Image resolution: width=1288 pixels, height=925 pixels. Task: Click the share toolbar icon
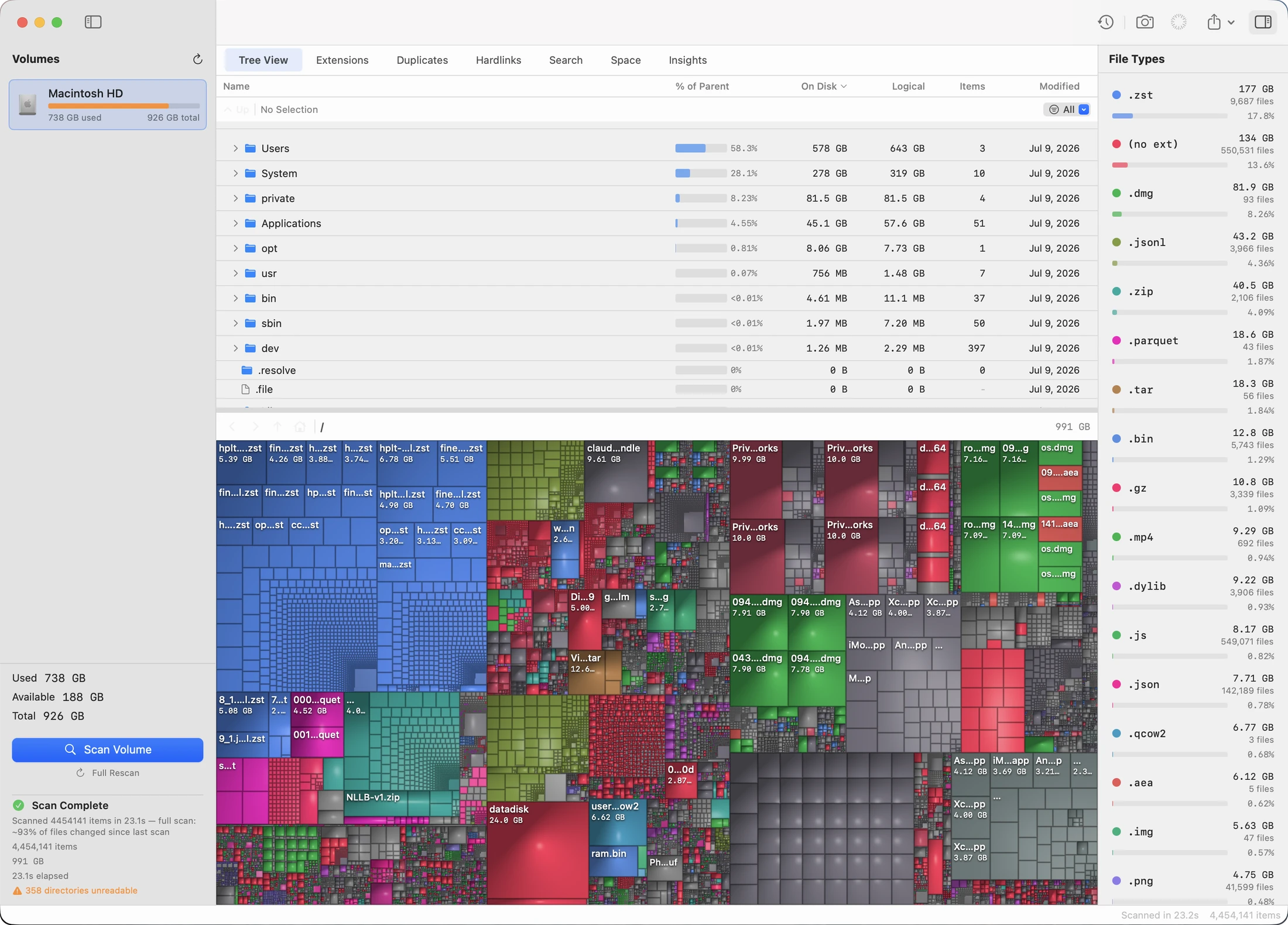tap(1214, 22)
